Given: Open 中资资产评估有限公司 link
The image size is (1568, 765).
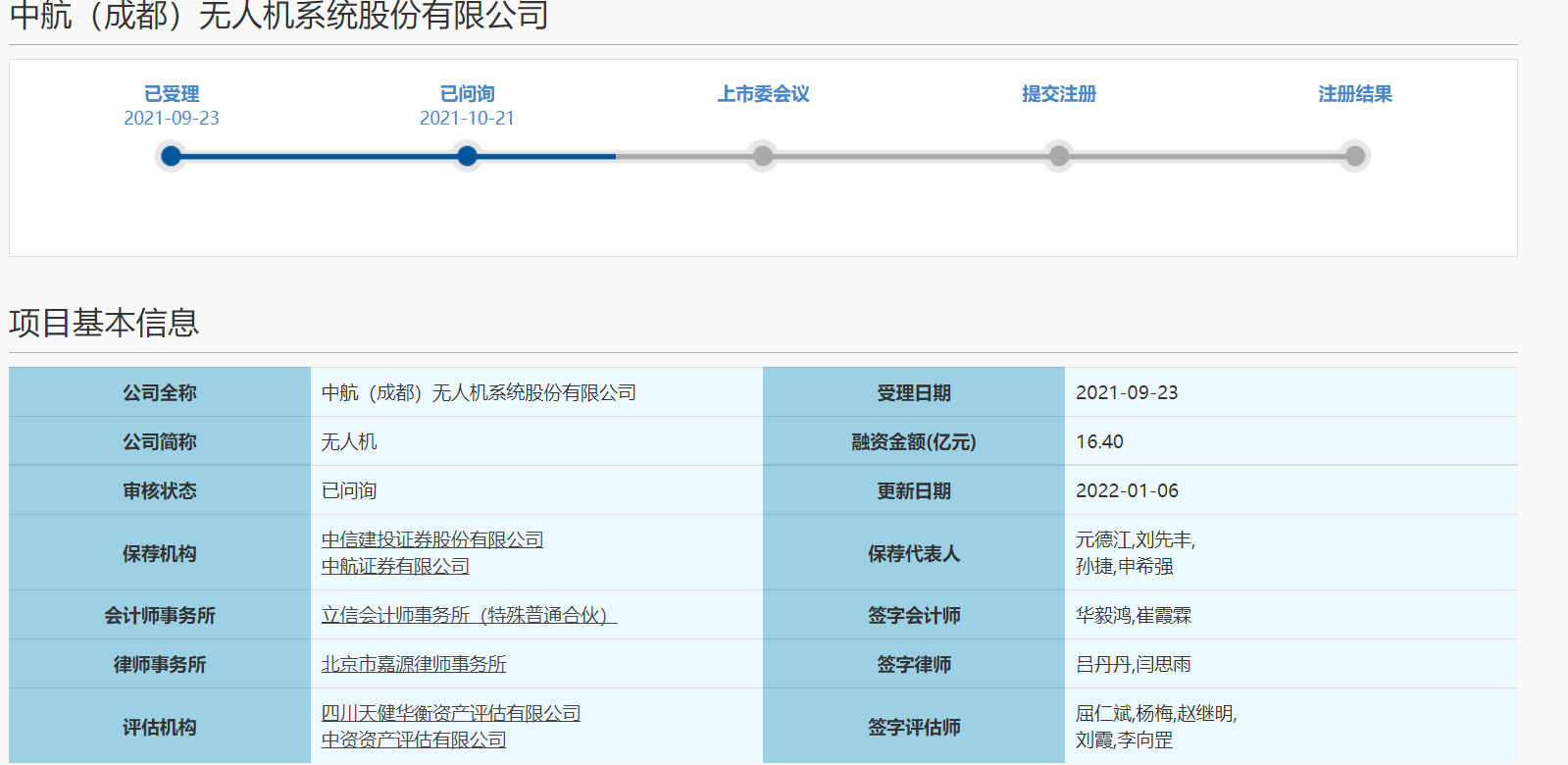Looking at the screenshot, I should pos(414,740).
